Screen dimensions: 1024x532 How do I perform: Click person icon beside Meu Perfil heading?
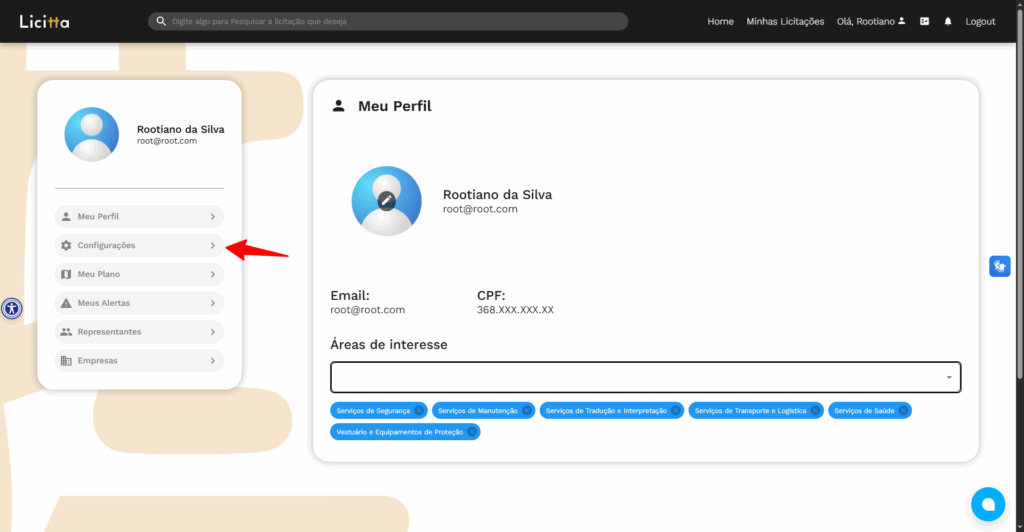pos(338,106)
